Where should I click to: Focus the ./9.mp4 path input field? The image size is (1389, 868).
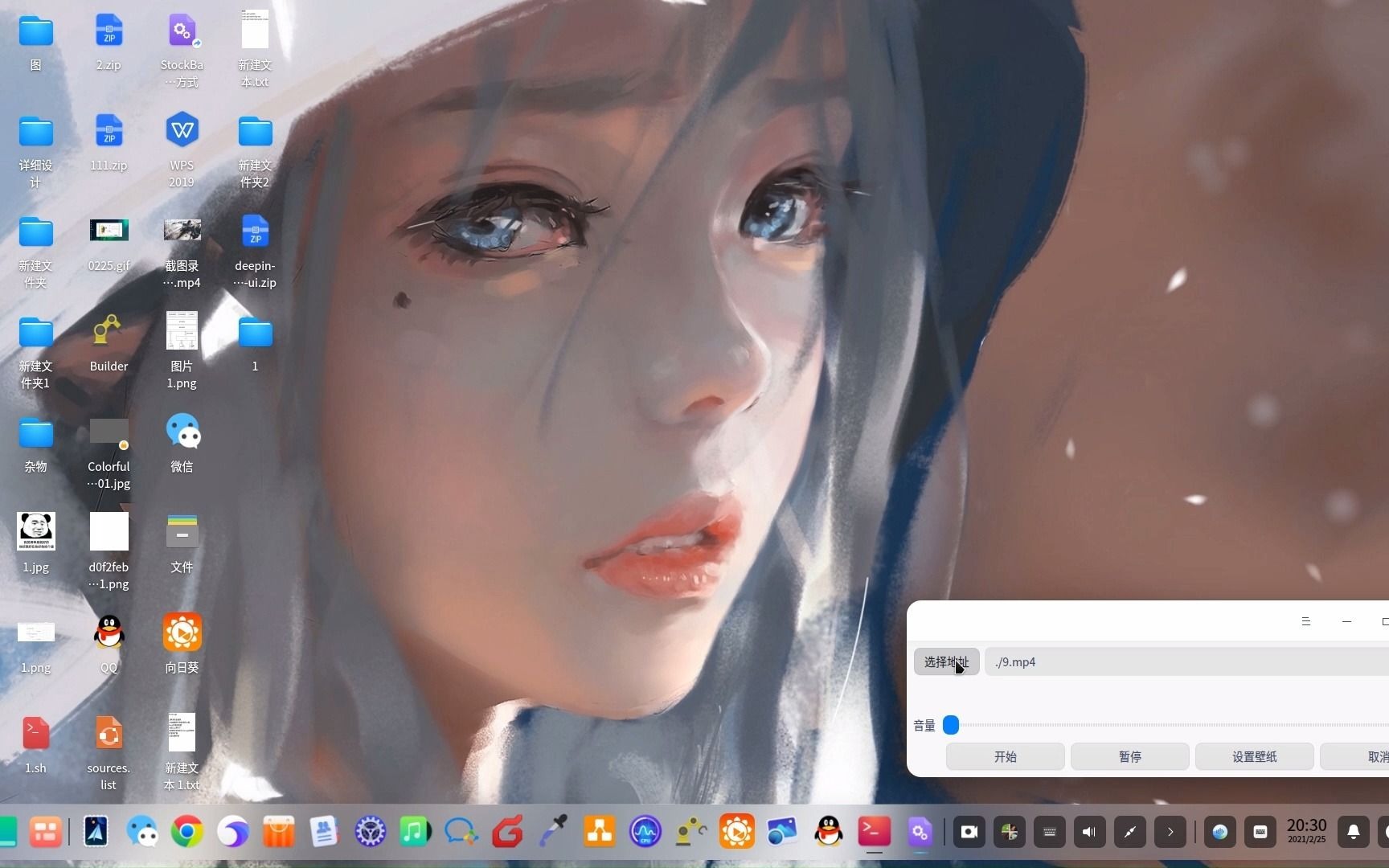[x=1186, y=661]
